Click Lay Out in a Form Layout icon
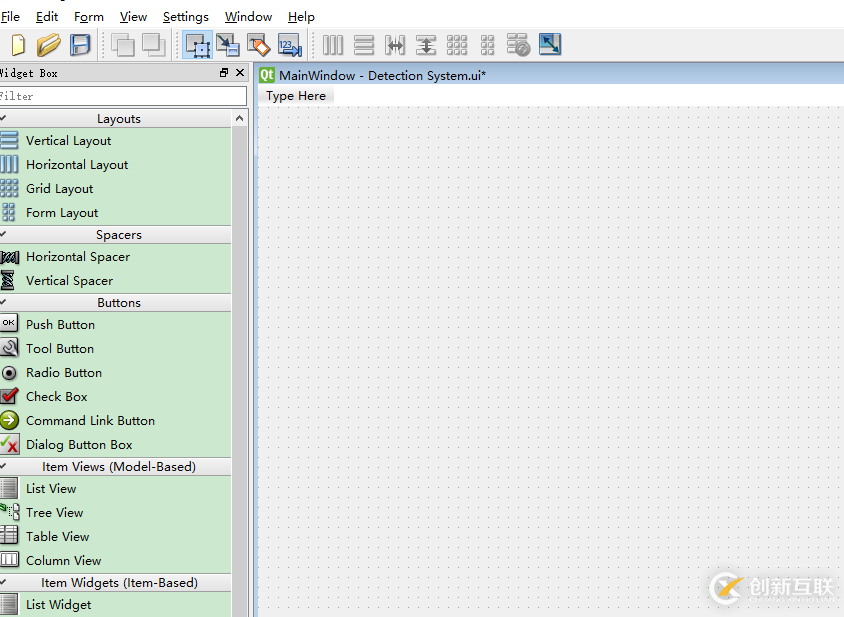Screen dimensions: 844x617 click(x=487, y=45)
